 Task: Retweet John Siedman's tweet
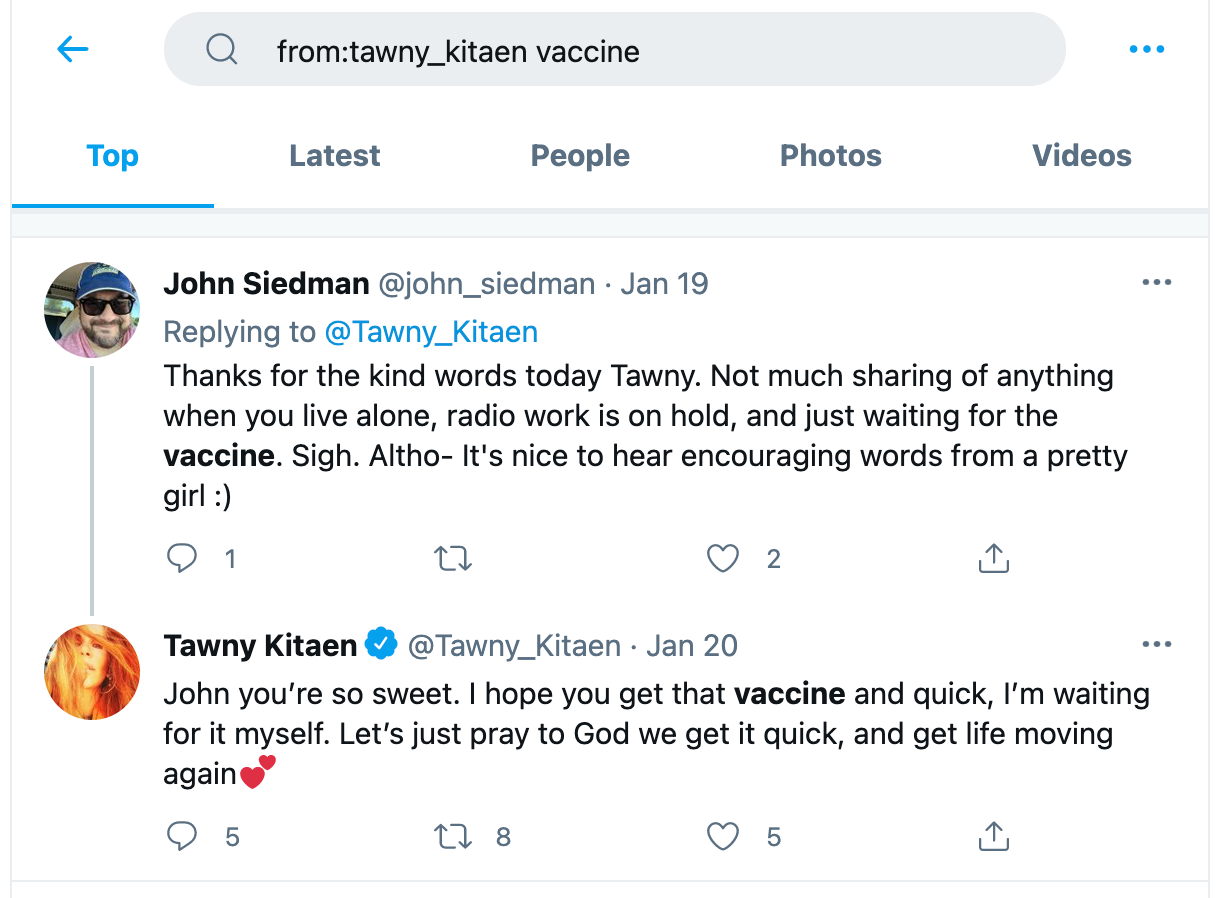[x=453, y=558]
